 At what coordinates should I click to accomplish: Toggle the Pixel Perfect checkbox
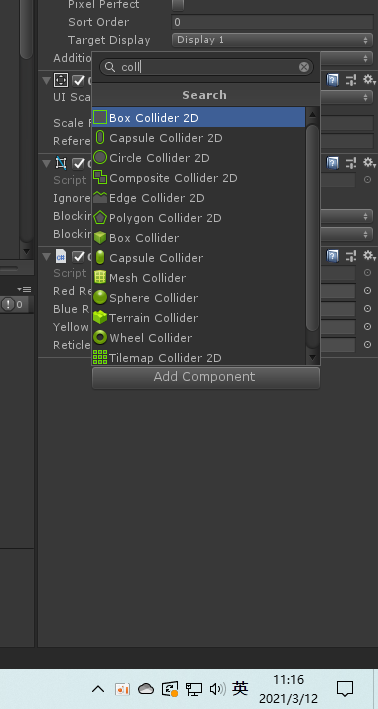(178, 5)
